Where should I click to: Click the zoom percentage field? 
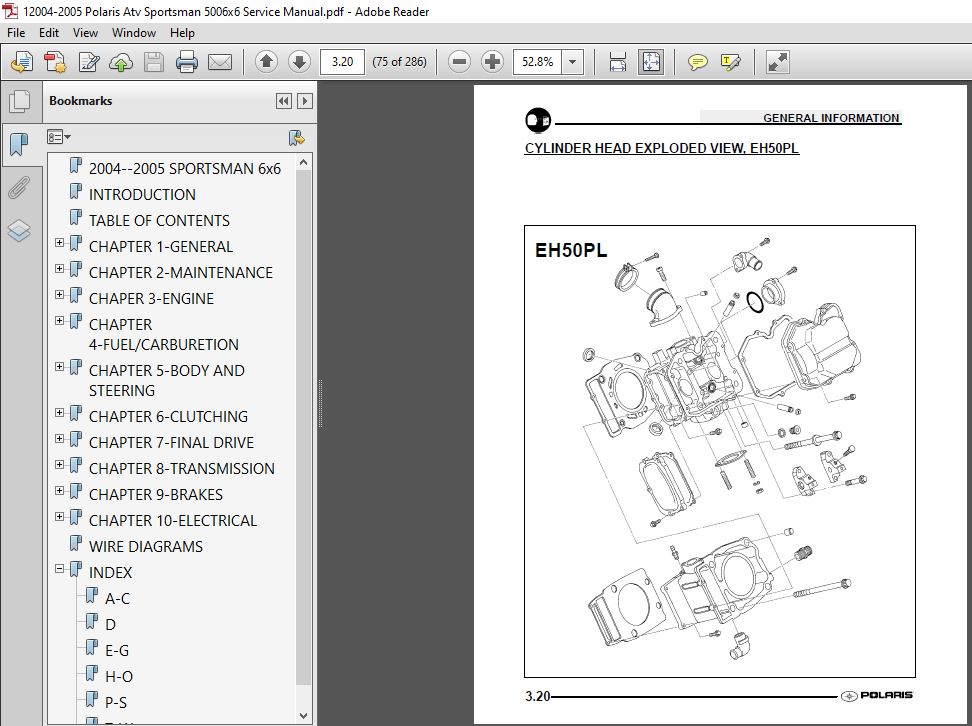(x=537, y=62)
